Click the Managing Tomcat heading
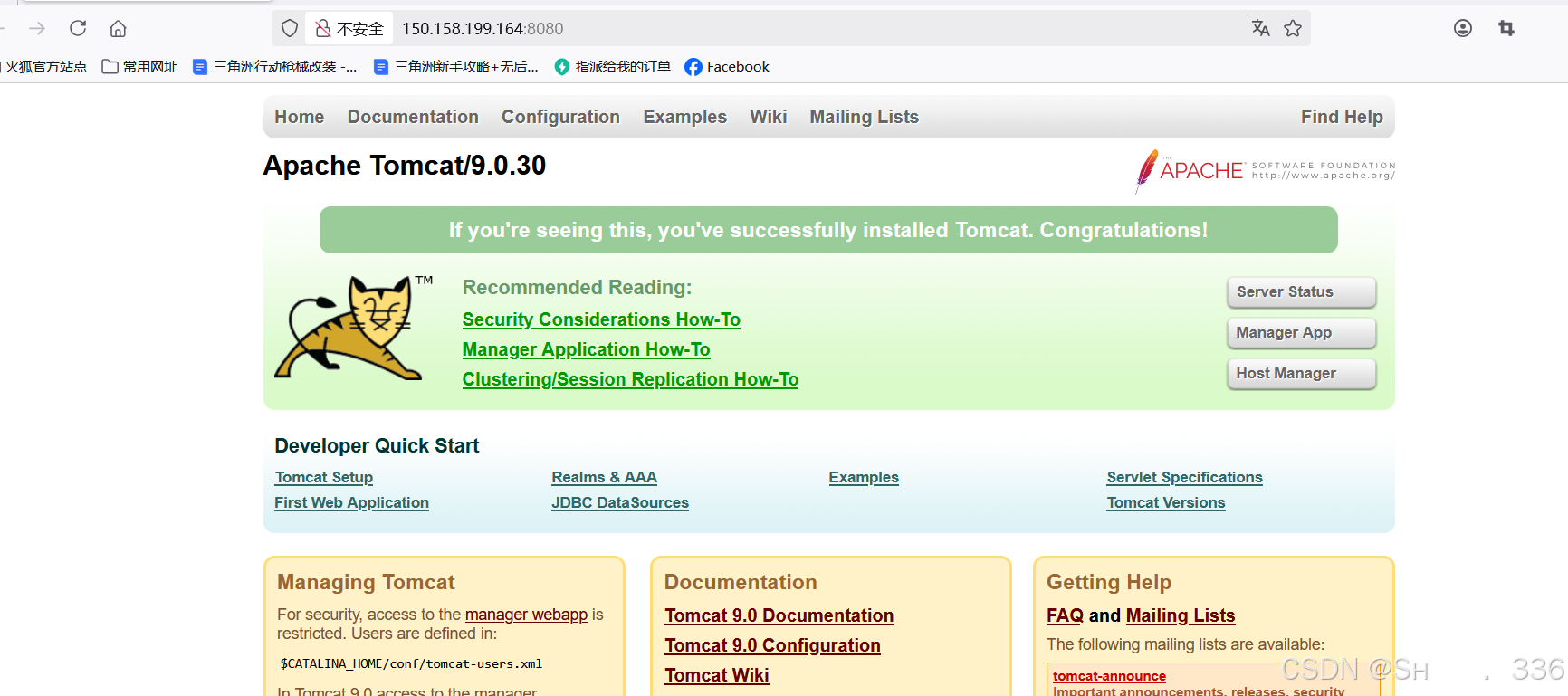Screen dimensions: 1568x696 pyautogui.click(x=366, y=582)
